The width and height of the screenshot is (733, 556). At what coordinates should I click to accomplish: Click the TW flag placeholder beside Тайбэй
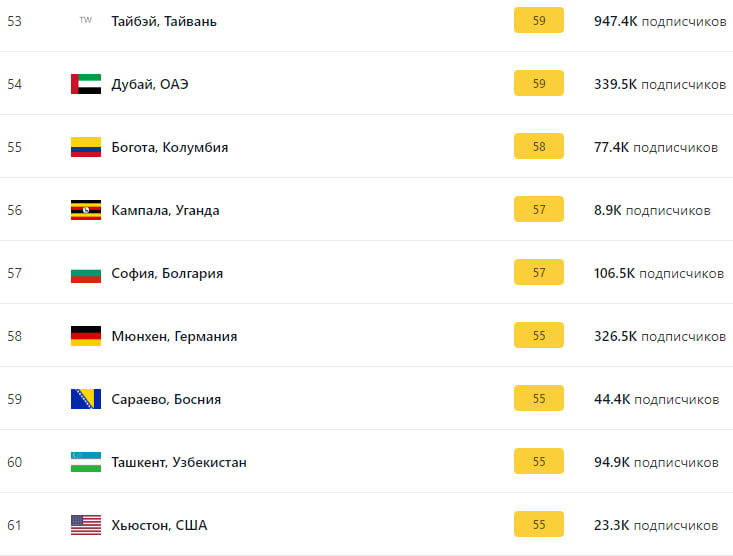click(x=86, y=20)
